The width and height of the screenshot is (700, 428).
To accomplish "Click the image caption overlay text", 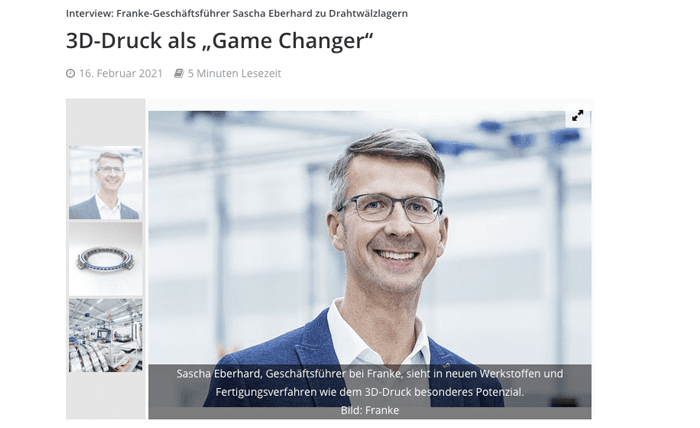I will [370, 383].
